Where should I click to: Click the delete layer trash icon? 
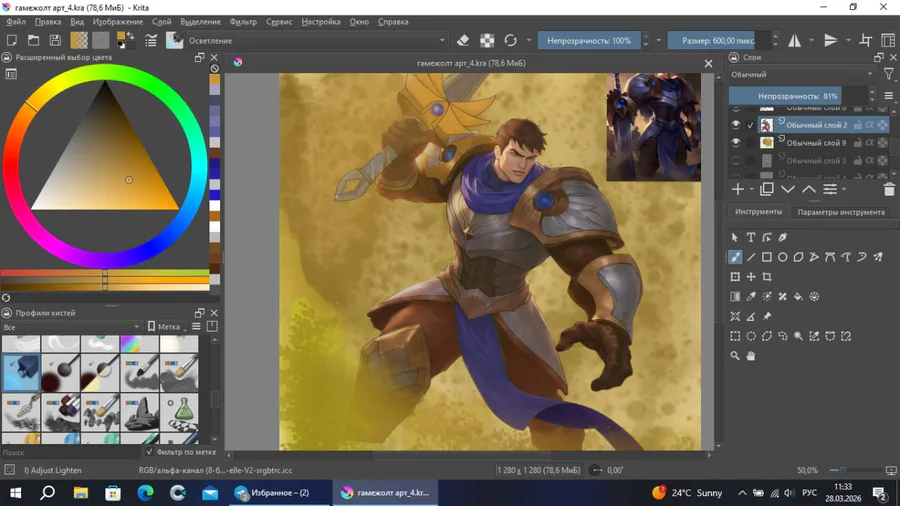pos(889,189)
